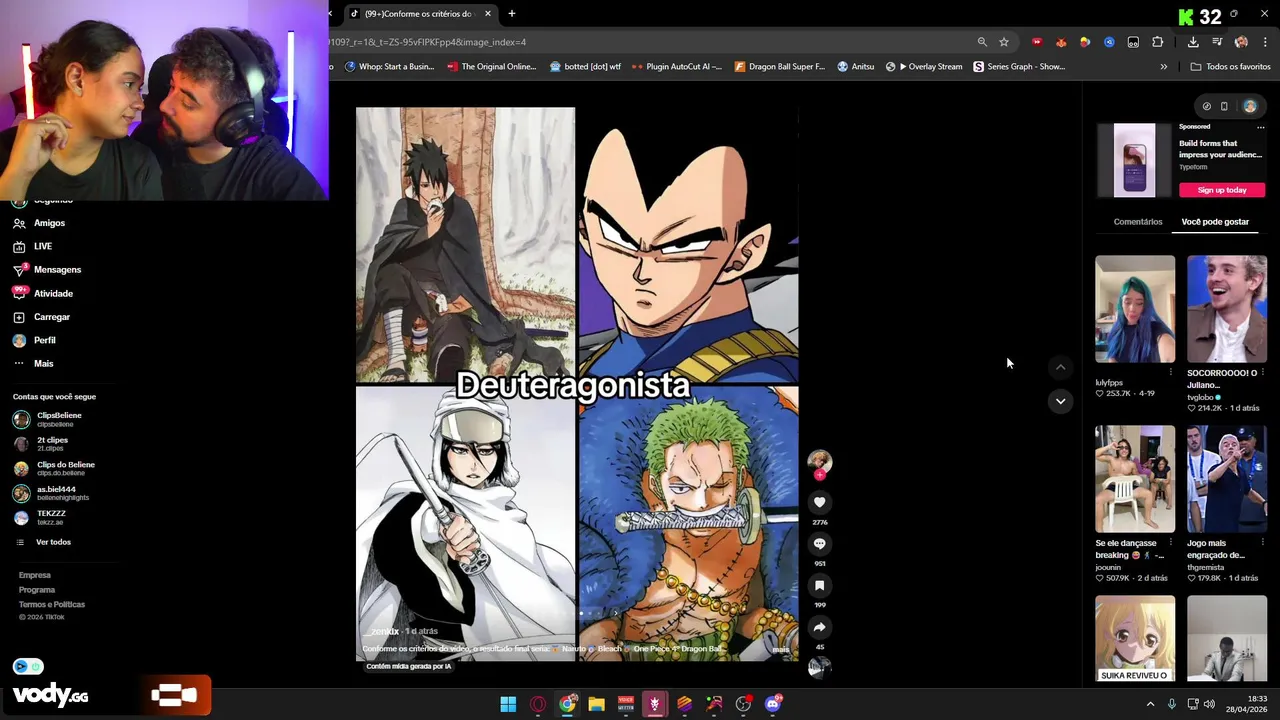The width and height of the screenshot is (1280, 720).
Task: Go to next video with down arrow
Action: tap(1061, 401)
